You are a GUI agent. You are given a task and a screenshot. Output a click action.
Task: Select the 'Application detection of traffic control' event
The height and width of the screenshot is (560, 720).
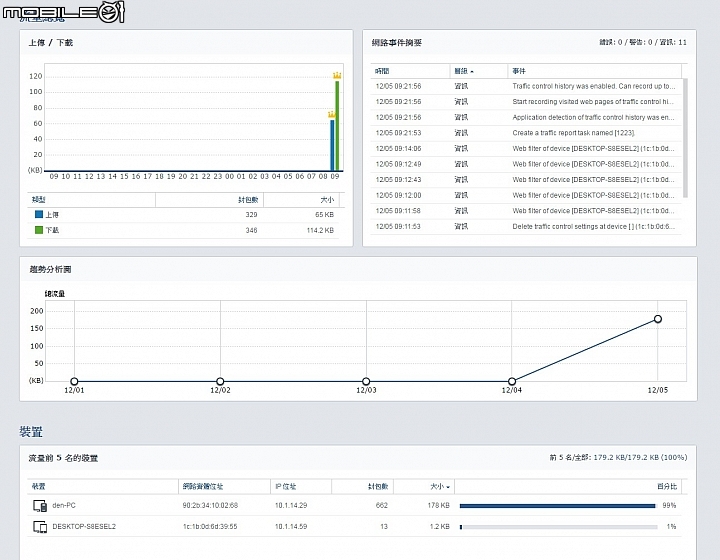(x=526, y=118)
